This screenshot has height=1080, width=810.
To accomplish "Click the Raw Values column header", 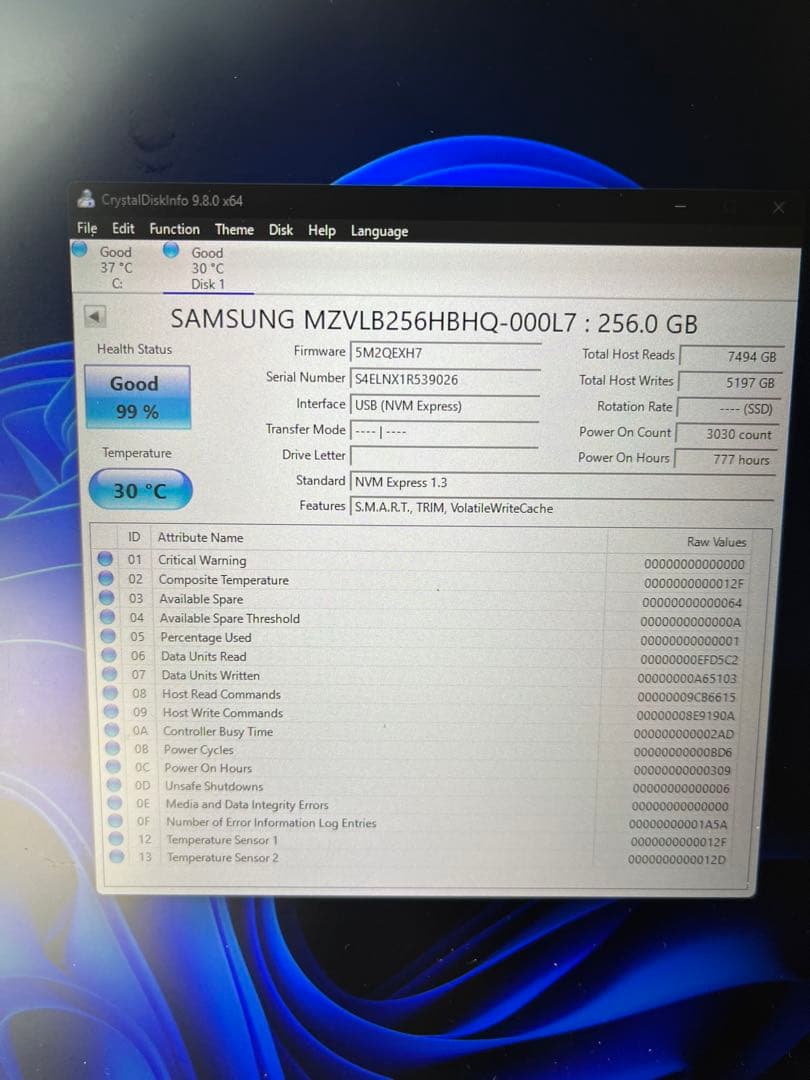I will pyautogui.click(x=716, y=542).
